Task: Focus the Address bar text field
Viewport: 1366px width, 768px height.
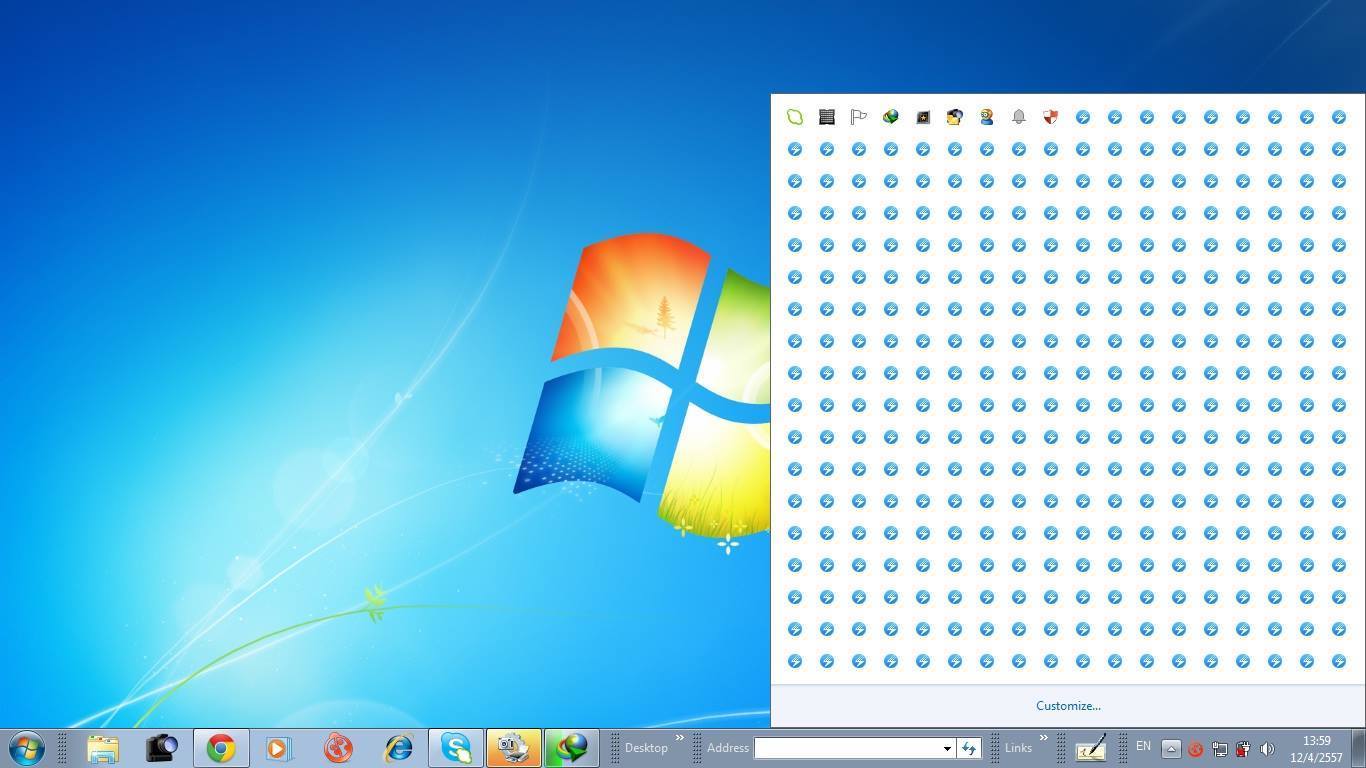Action: coord(846,748)
